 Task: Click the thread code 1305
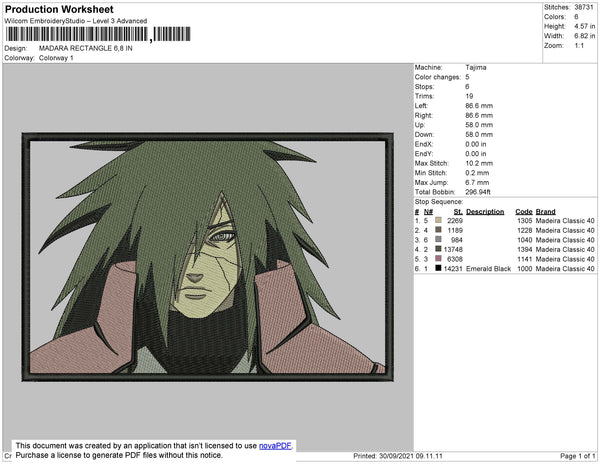pyautogui.click(x=525, y=221)
